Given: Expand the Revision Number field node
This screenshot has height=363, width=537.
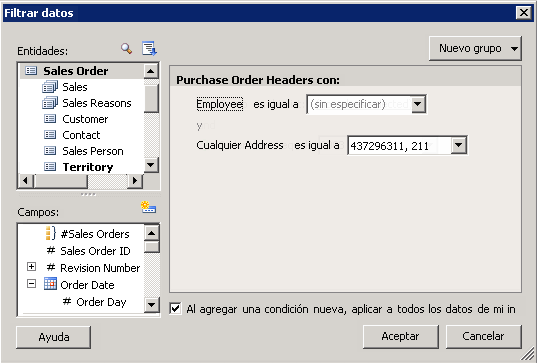Looking at the screenshot, I should 32,267.
